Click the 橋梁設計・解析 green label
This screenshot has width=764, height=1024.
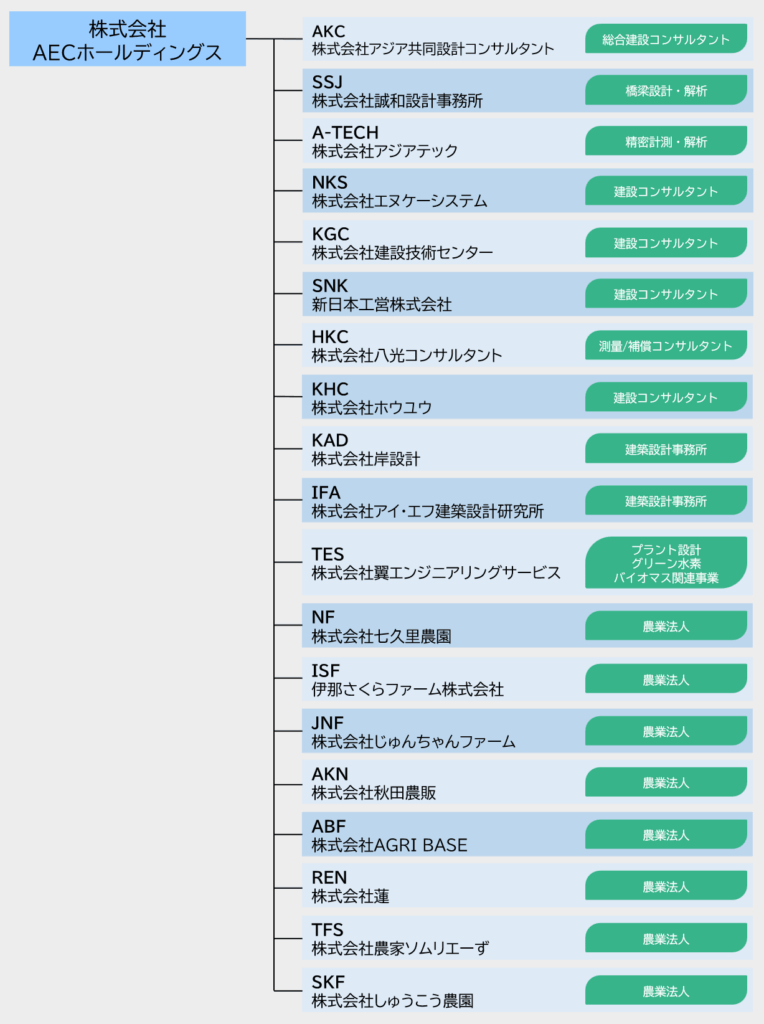point(666,91)
